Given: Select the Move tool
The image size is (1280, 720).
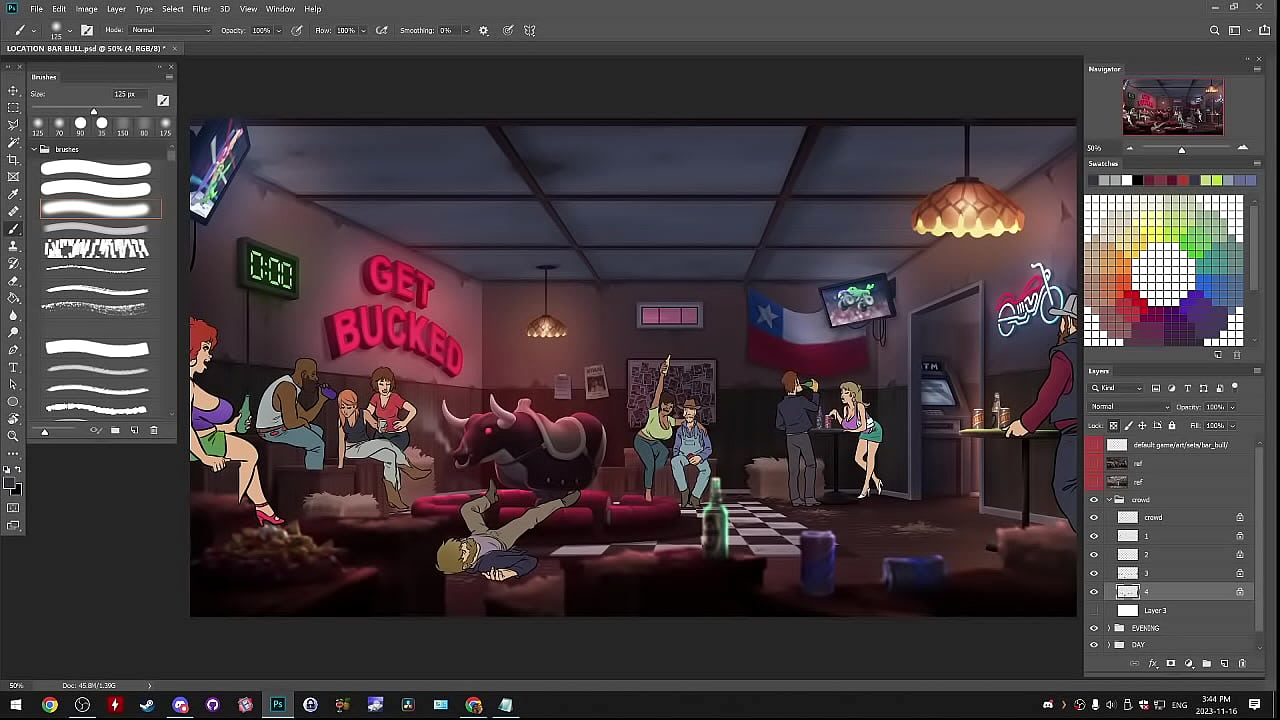Looking at the screenshot, I should (x=13, y=91).
